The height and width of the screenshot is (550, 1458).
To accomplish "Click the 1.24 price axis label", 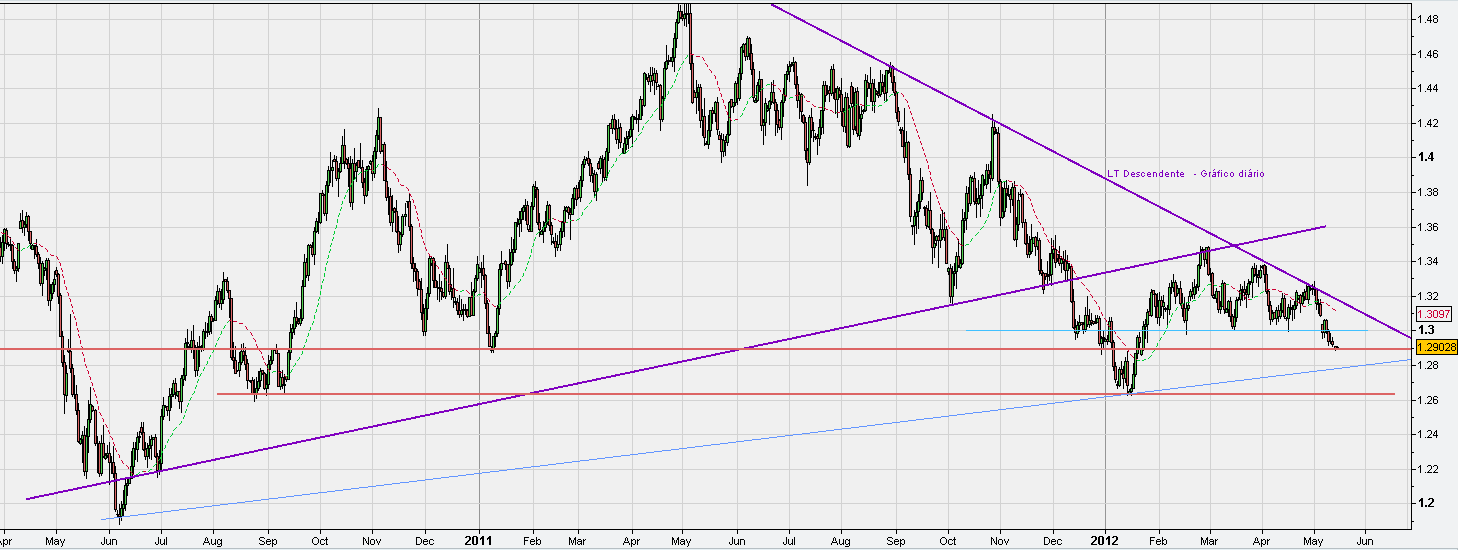I will [x=1427, y=434].
